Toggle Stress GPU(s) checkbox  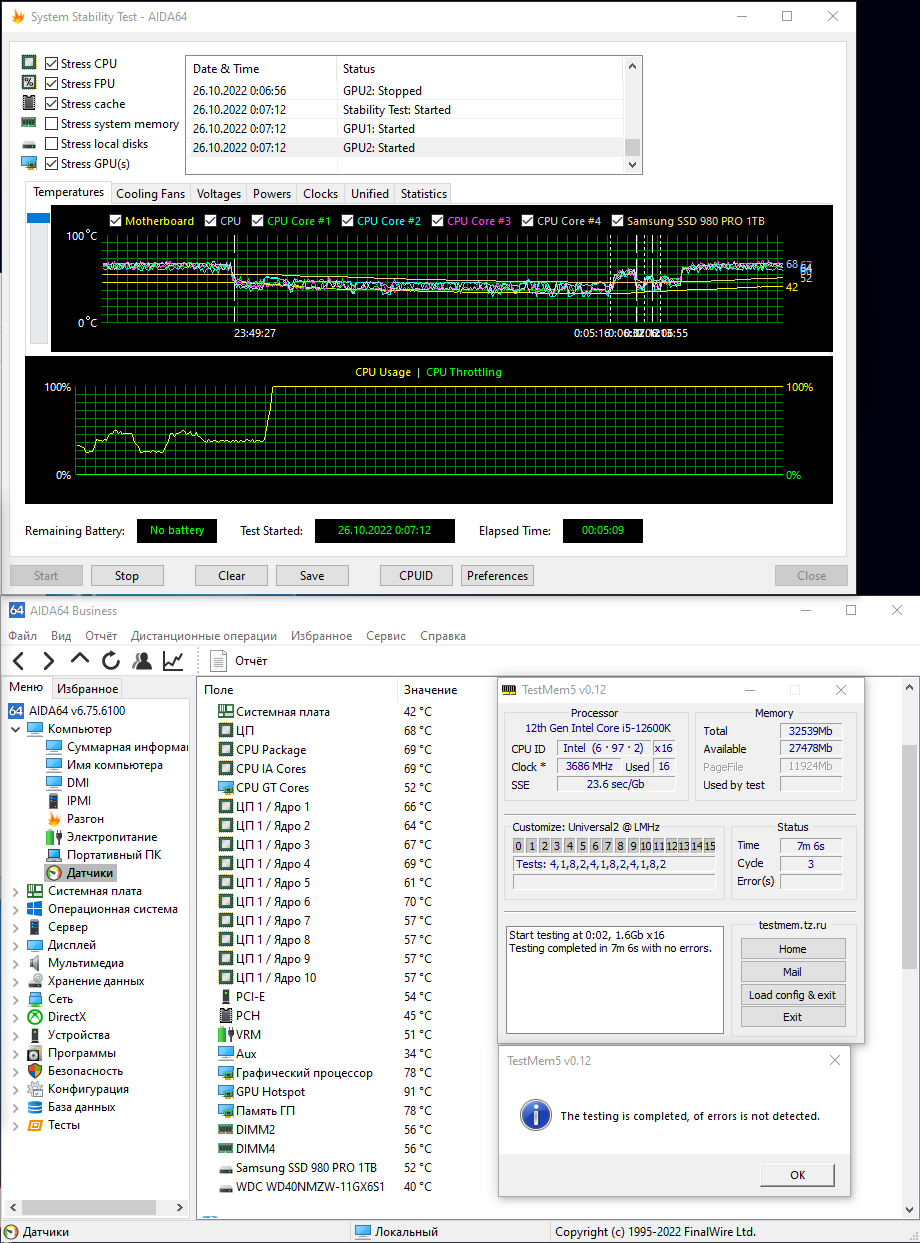click(52, 164)
